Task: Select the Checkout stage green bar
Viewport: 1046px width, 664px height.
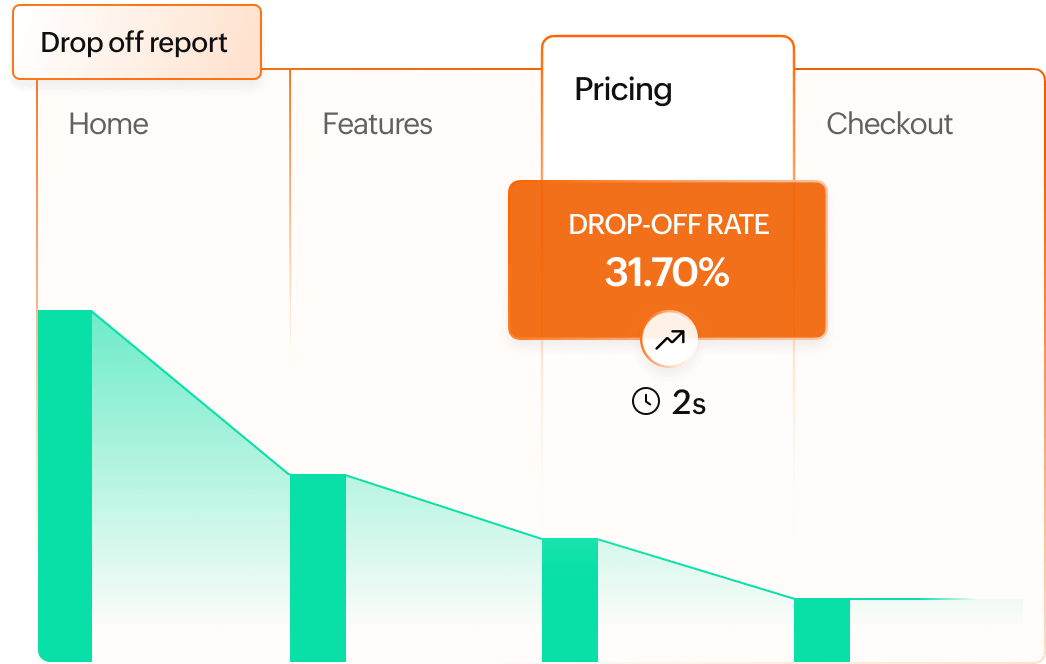Action: point(821,629)
